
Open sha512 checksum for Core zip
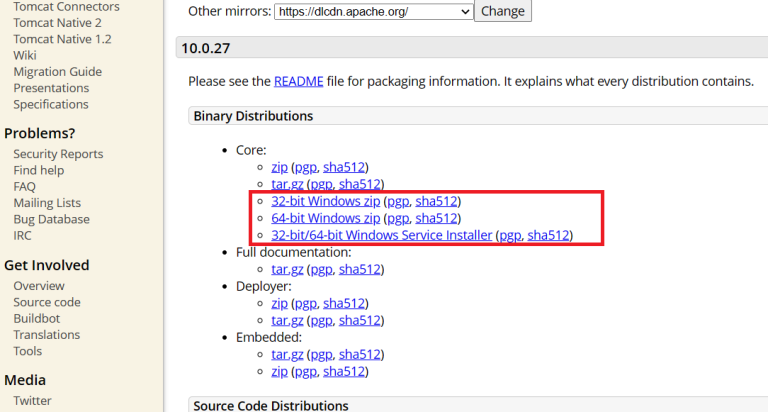pos(344,167)
